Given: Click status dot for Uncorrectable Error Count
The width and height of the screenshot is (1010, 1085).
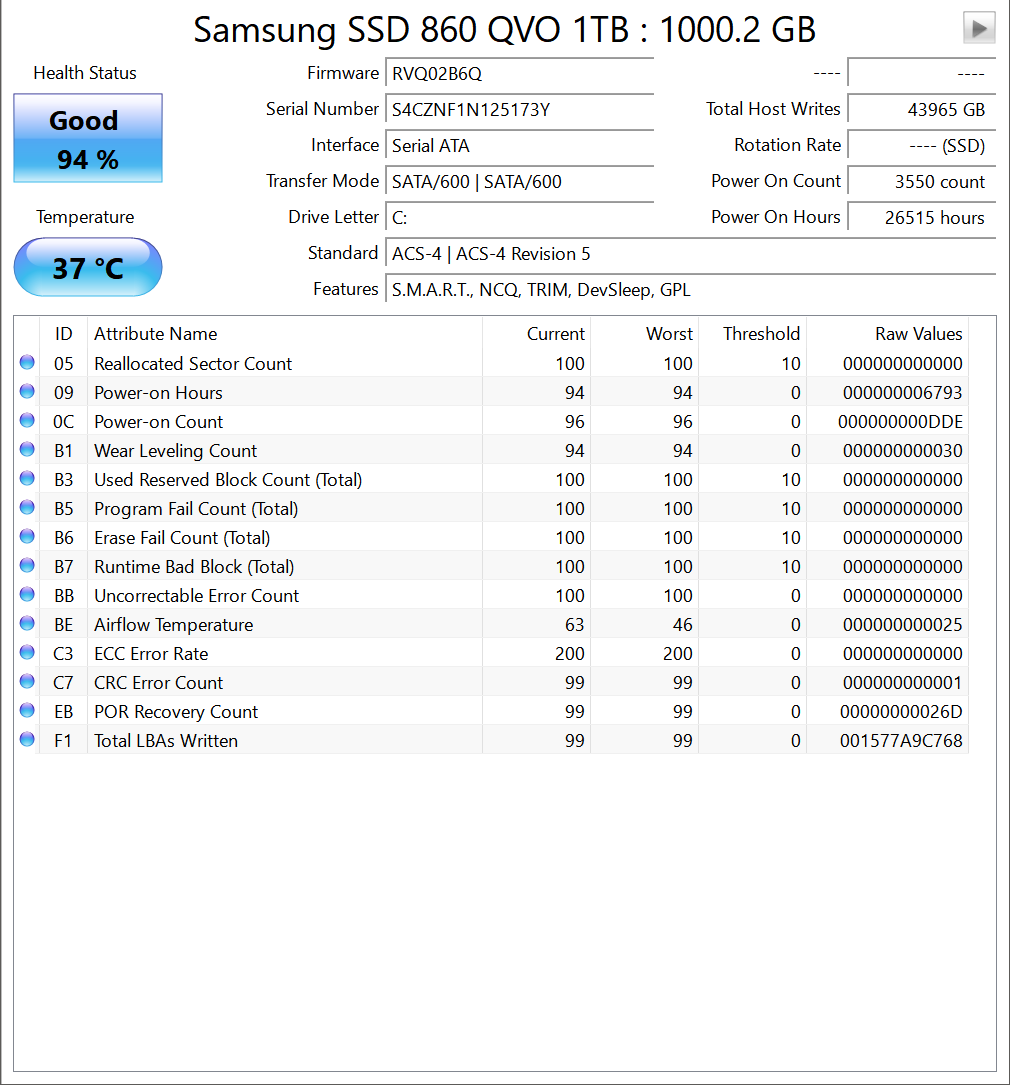Looking at the screenshot, I should click(x=27, y=595).
